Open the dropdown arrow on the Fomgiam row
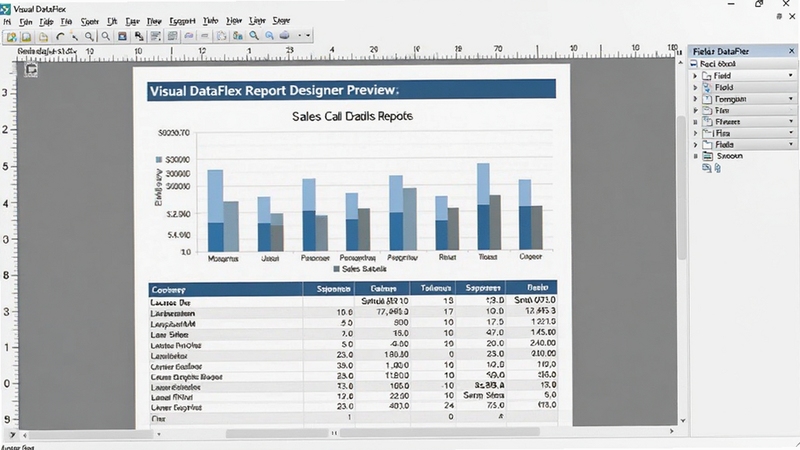Image resolution: width=800 pixels, height=450 pixels. pos(791,99)
